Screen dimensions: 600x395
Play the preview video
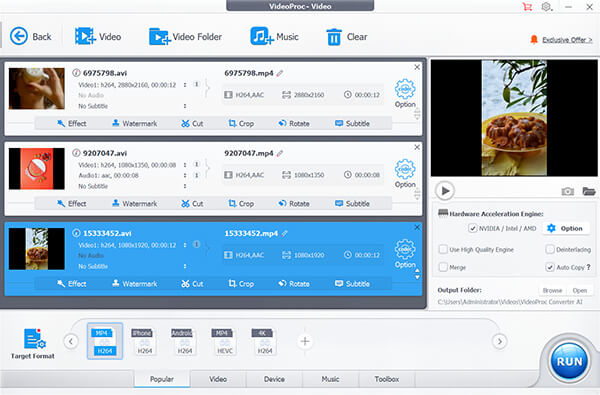click(445, 191)
